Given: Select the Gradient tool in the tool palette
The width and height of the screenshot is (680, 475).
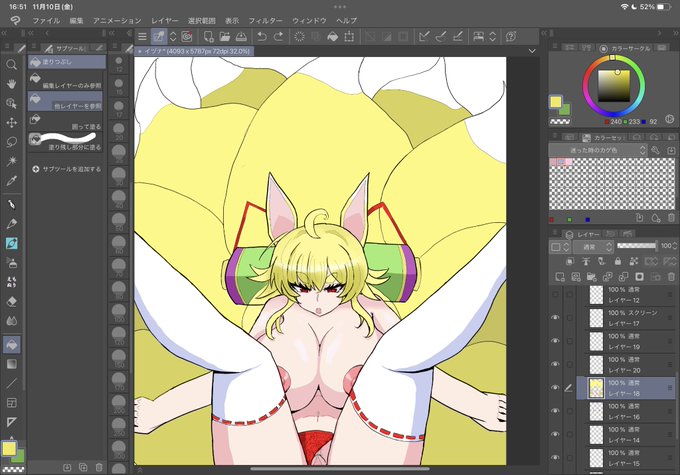Looking at the screenshot, I should pos(12,364).
